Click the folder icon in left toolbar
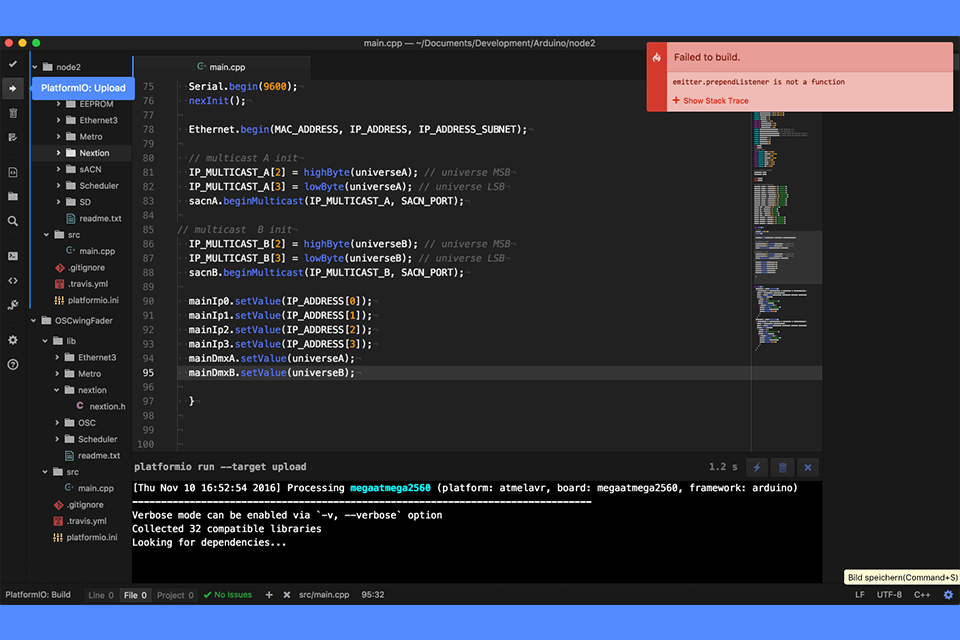The height and width of the screenshot is (640, 960). tap(13, 197)
